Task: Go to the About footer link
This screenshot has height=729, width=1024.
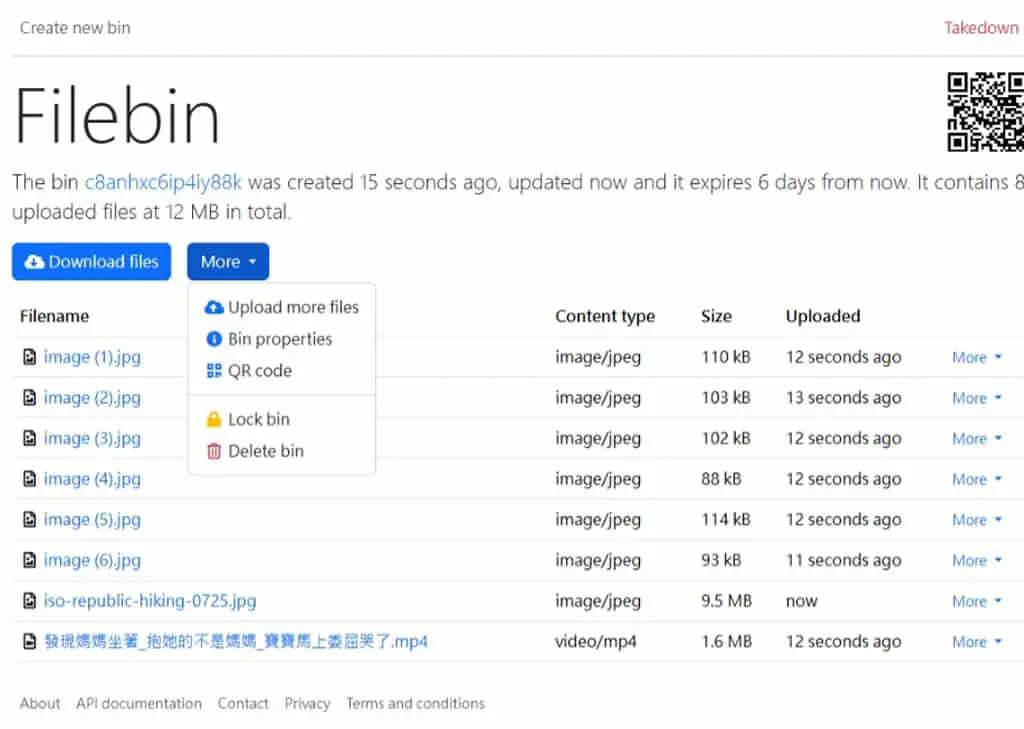Action: tap(40, 704)
